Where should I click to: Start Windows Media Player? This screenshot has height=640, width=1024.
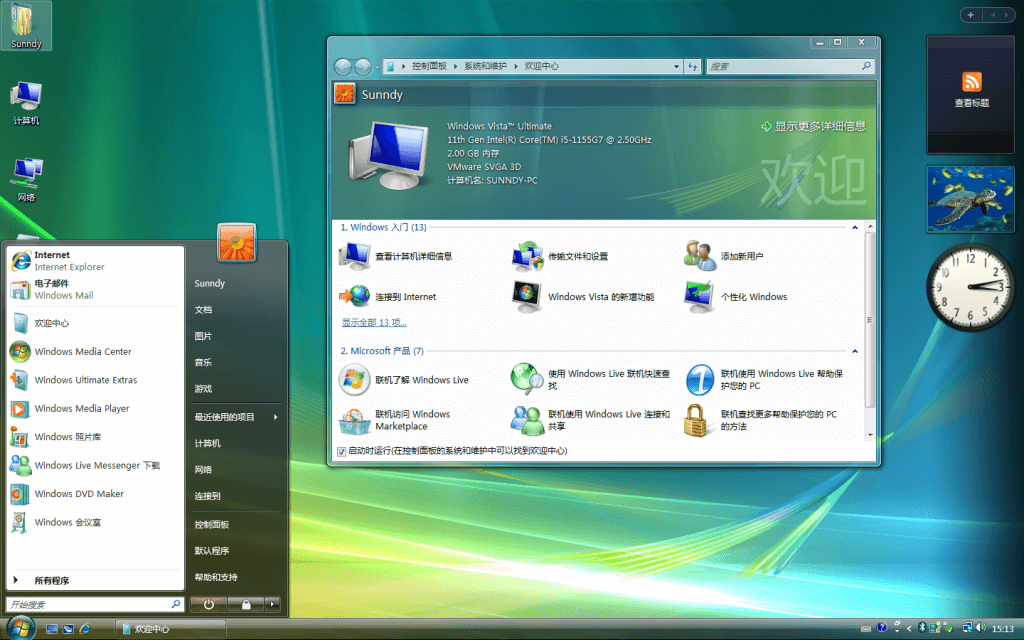tap(95, 408)
